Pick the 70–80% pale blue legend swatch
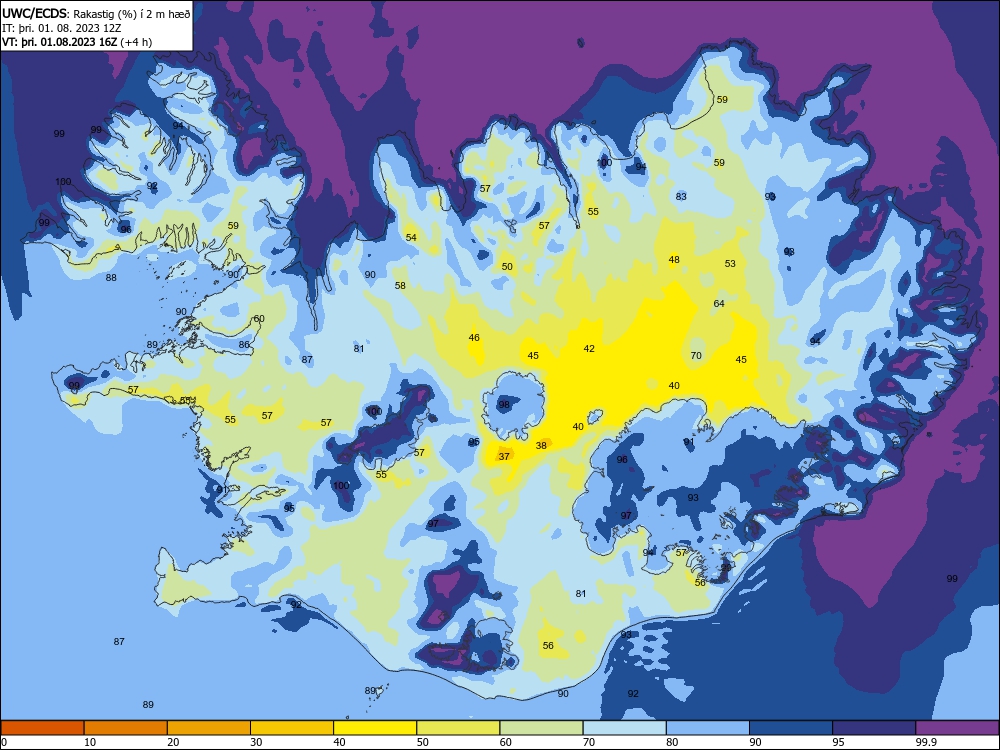The image size is (1000, 750). click(x=624, y=728)
